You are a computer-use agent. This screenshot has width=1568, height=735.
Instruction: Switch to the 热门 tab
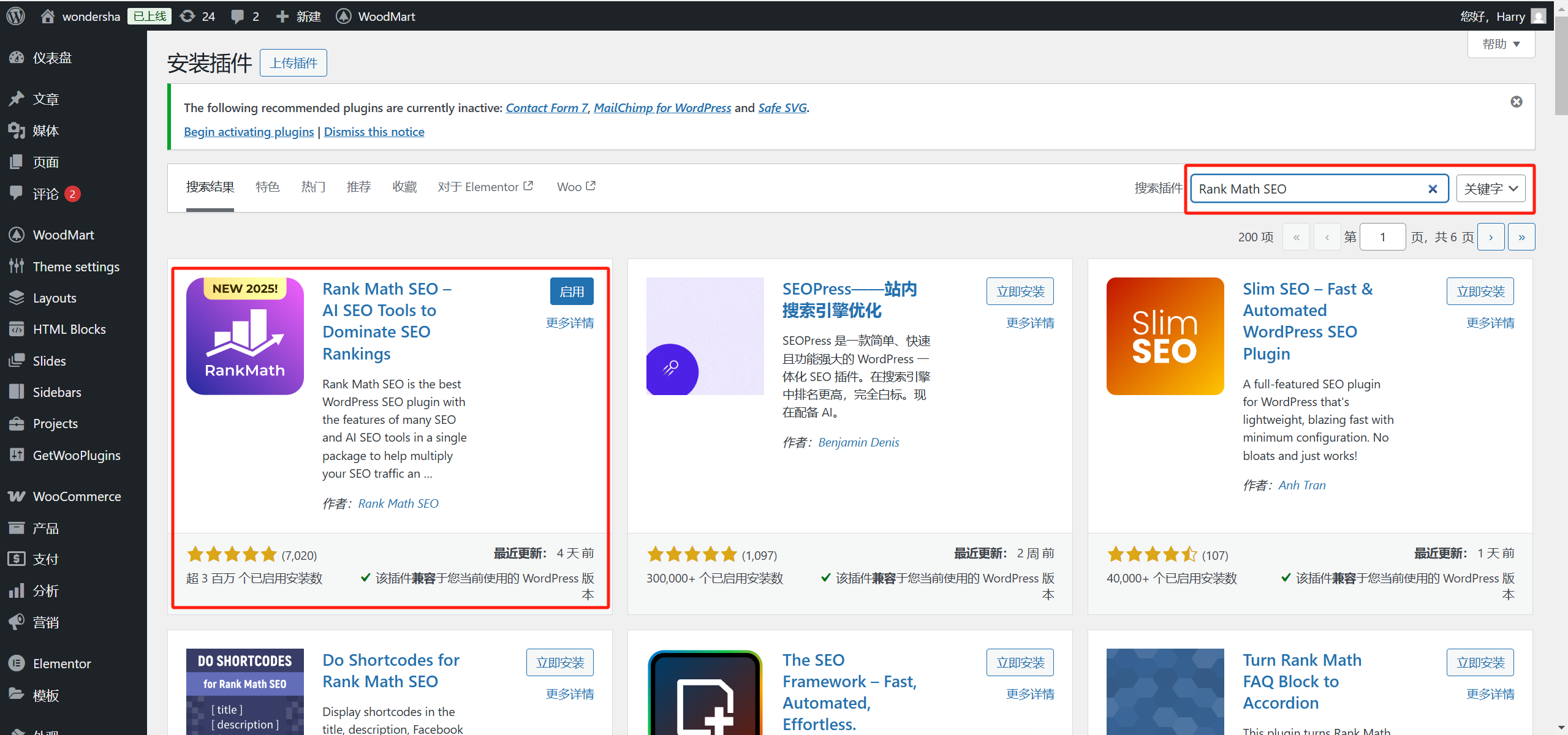click(x=313, y=187)
